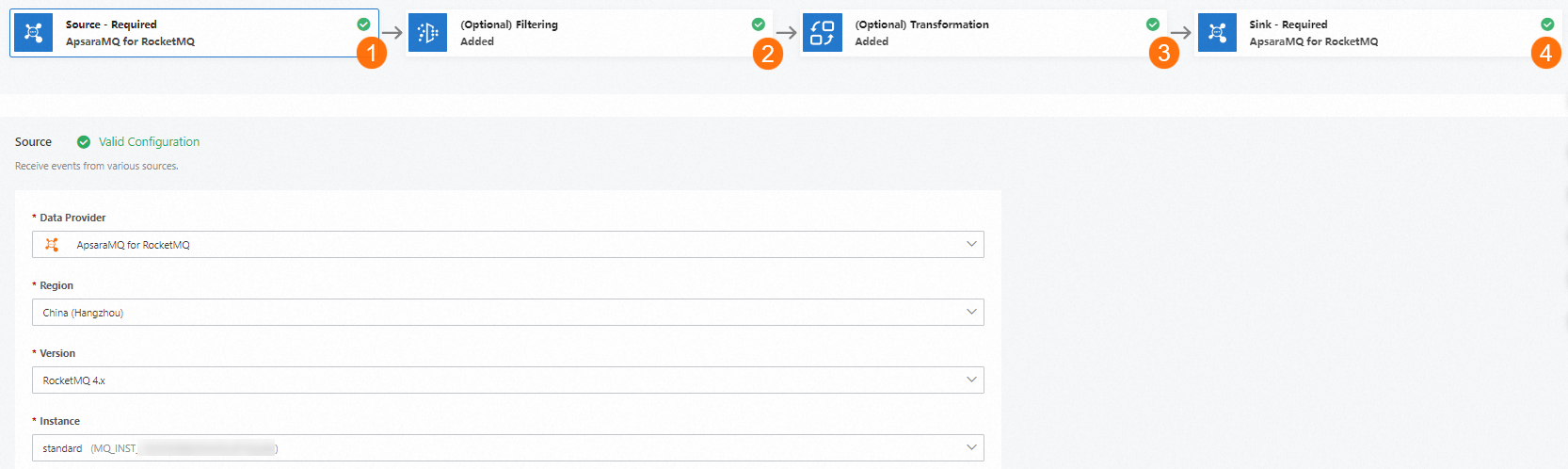This screenshot has height=469, width=1568.
Task: Click the Transformation step icon
Action: click(x=822, y=33)
